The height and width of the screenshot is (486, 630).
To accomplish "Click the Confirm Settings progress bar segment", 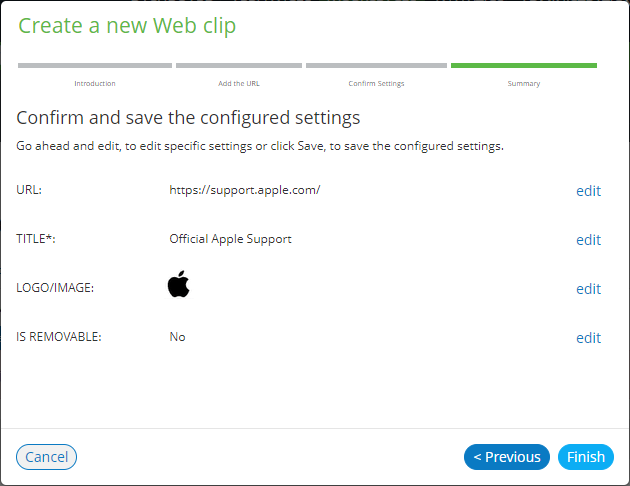I will point(376,65).
